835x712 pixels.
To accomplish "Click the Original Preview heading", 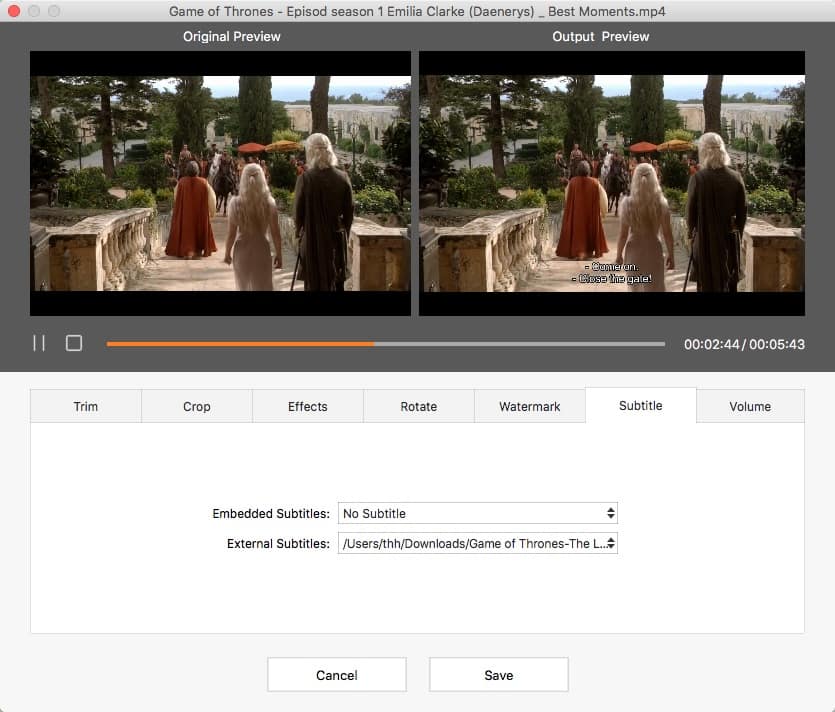I will coord(232,36).
